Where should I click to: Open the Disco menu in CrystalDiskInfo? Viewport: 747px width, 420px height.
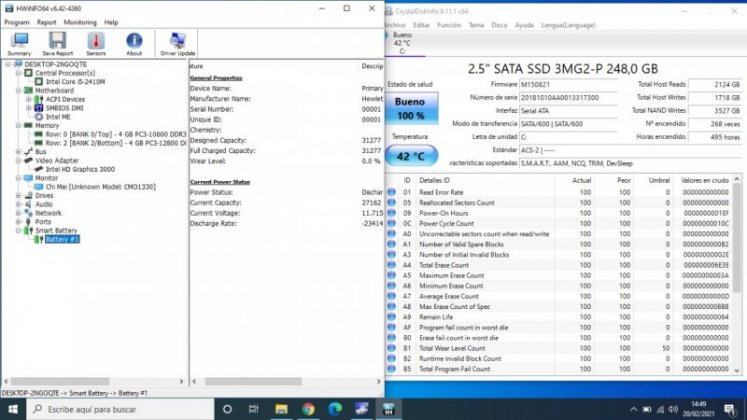(x=499, y=25)
